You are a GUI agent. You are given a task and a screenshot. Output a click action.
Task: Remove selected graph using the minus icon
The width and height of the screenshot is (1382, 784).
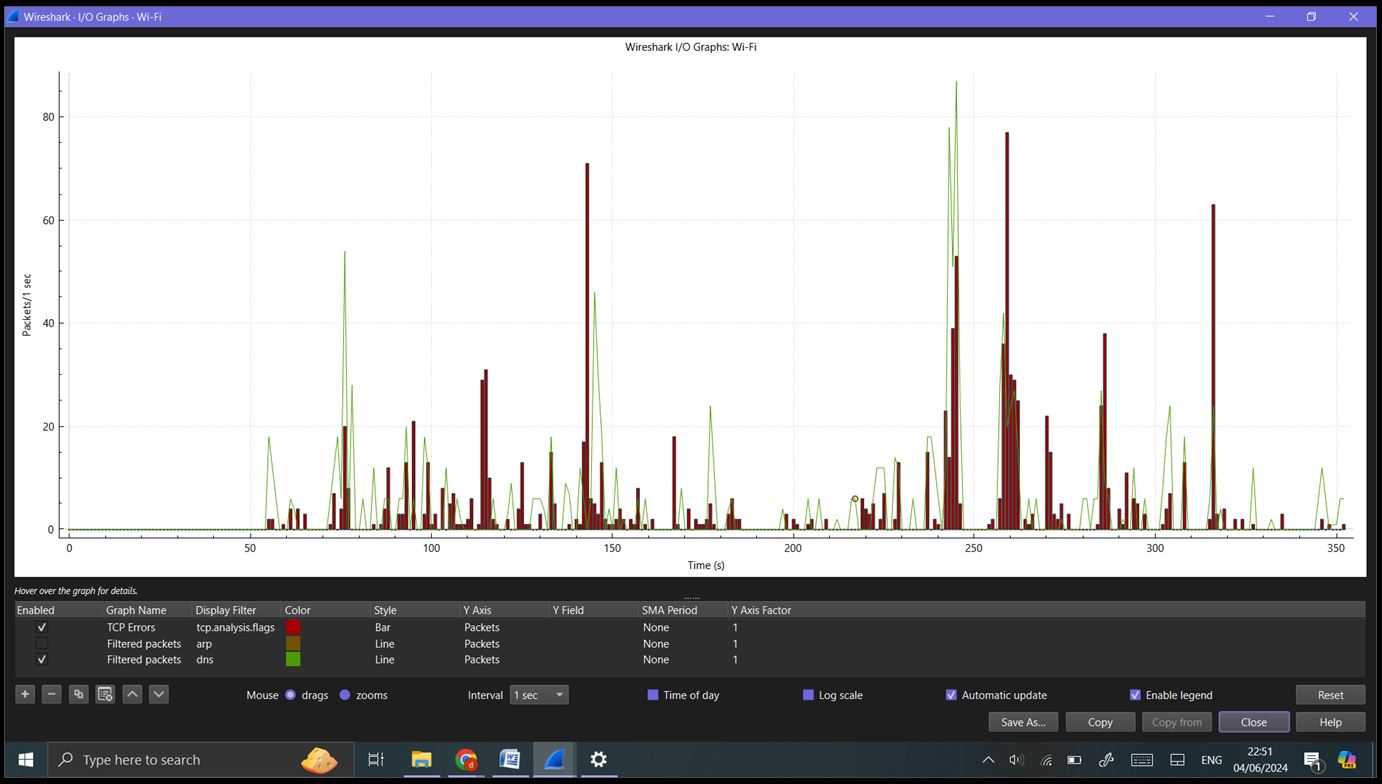click(x=51, y=693)
